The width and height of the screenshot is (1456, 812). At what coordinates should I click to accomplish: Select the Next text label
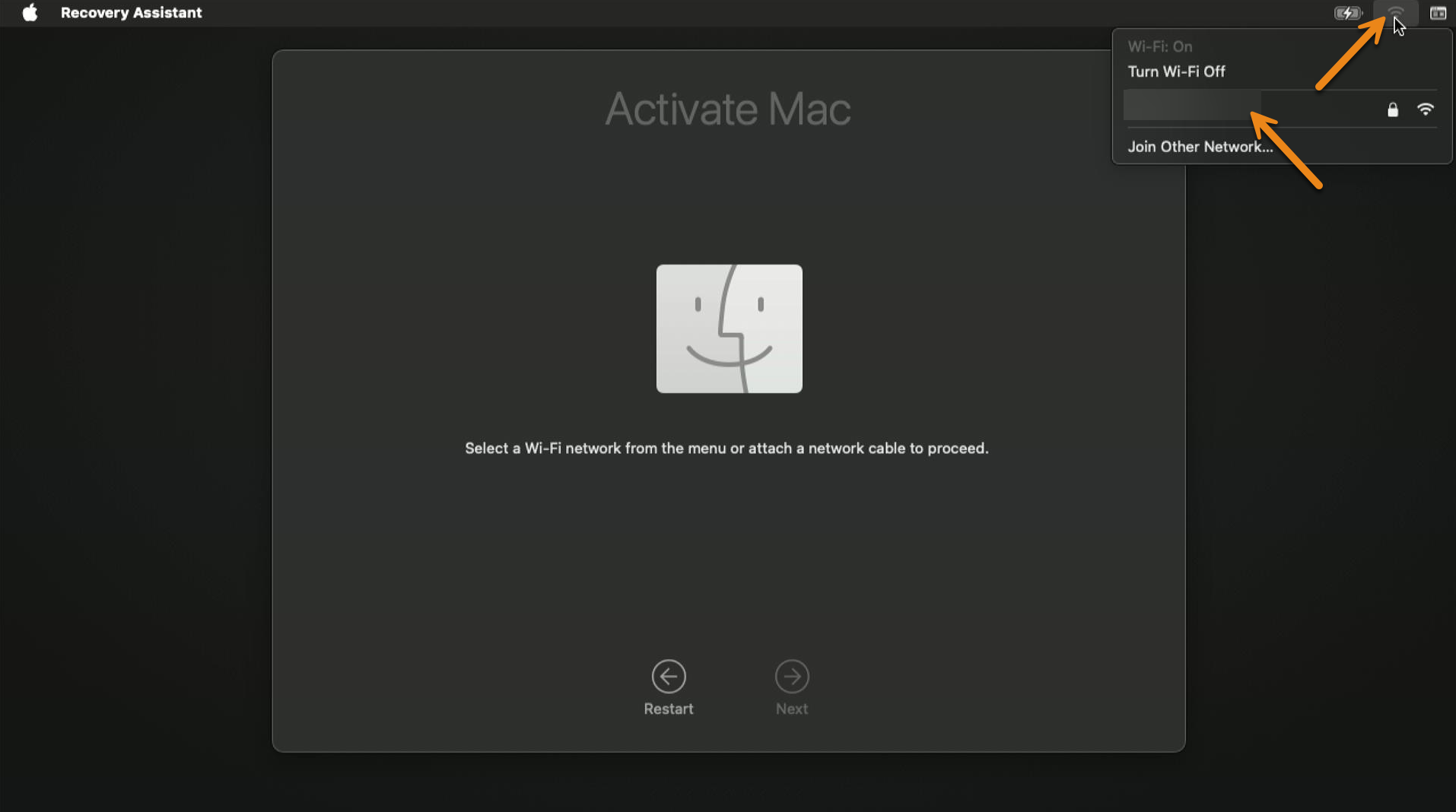[x=792, y=709]
